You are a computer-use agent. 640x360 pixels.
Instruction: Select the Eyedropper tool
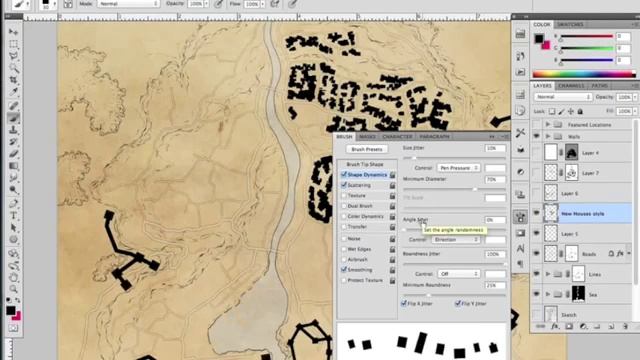pyautogui.click(x=13, y=91)
